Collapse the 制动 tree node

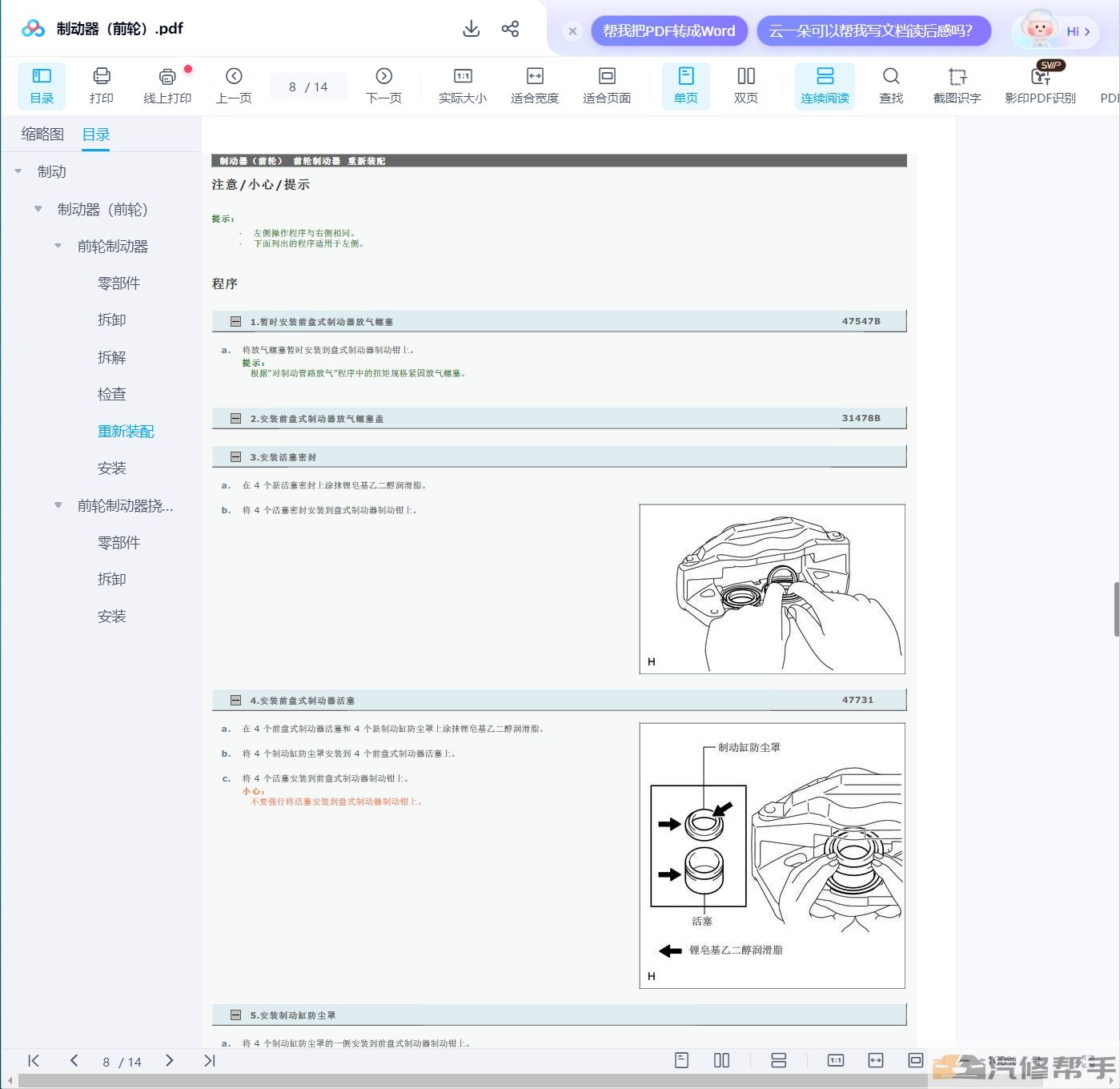18,171
